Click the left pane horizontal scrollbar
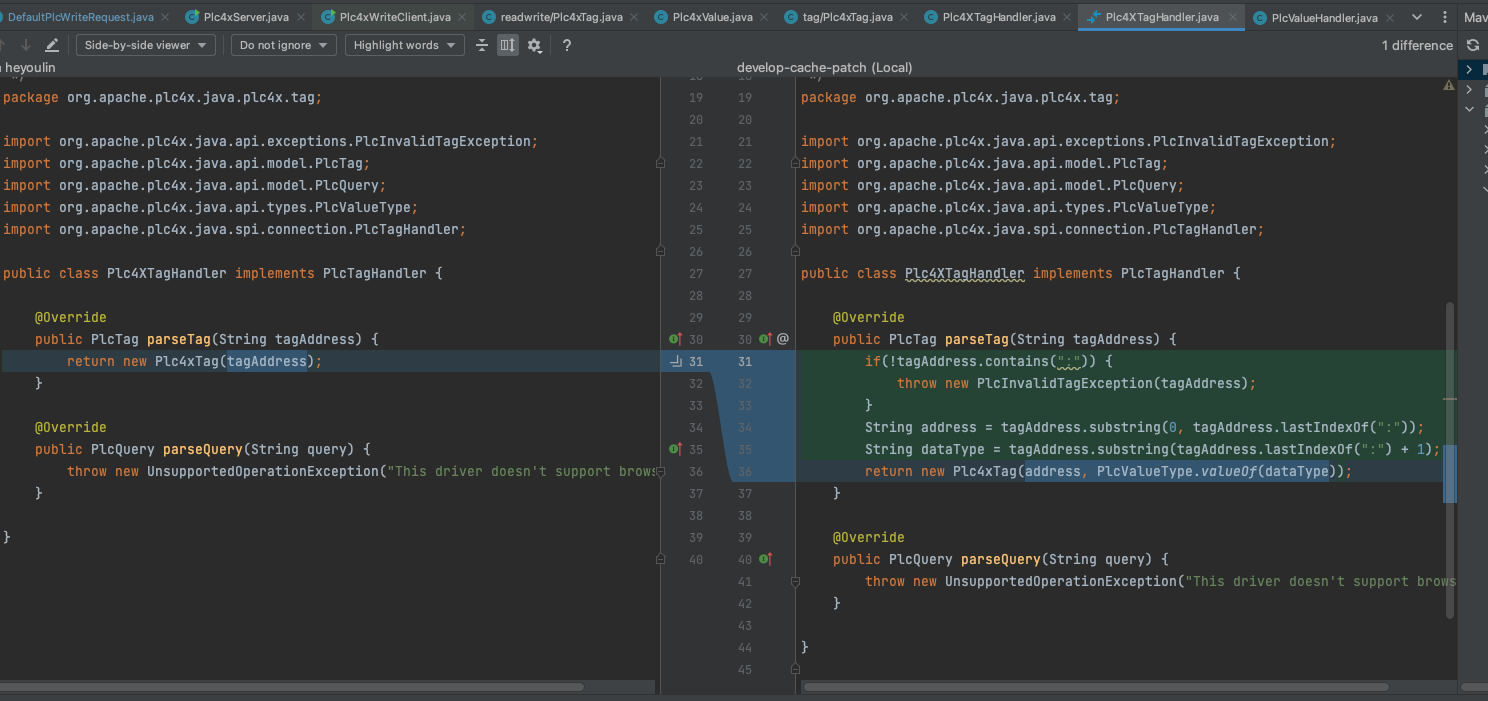This screenshot has width=1488, height=701. pyautogui.click(x=293, y=687)
